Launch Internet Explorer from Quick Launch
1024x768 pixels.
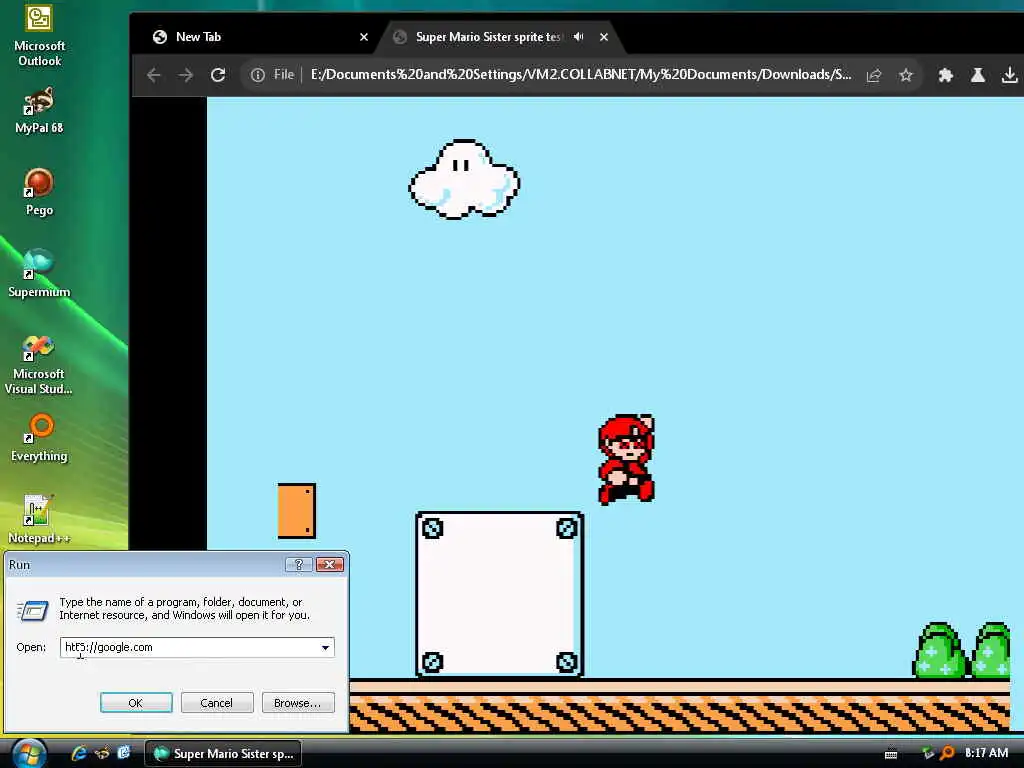[80, 753]
